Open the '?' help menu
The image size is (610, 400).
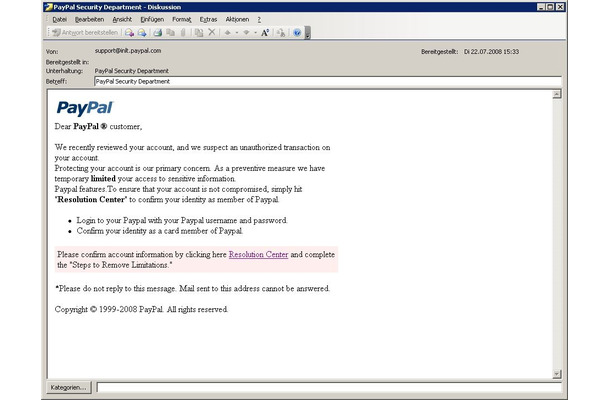click(x=259, y=19)
